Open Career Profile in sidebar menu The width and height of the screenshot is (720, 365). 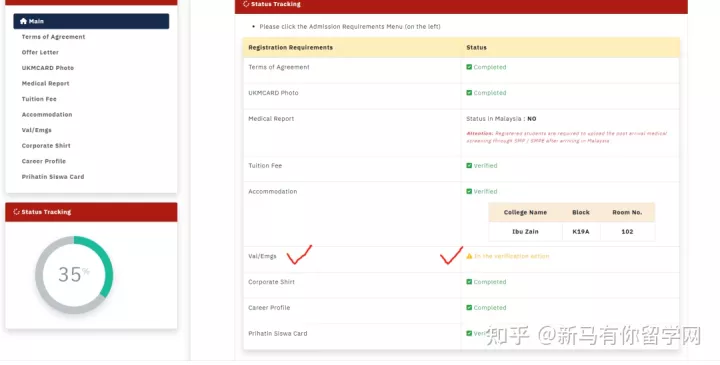[x=44, y=161]
